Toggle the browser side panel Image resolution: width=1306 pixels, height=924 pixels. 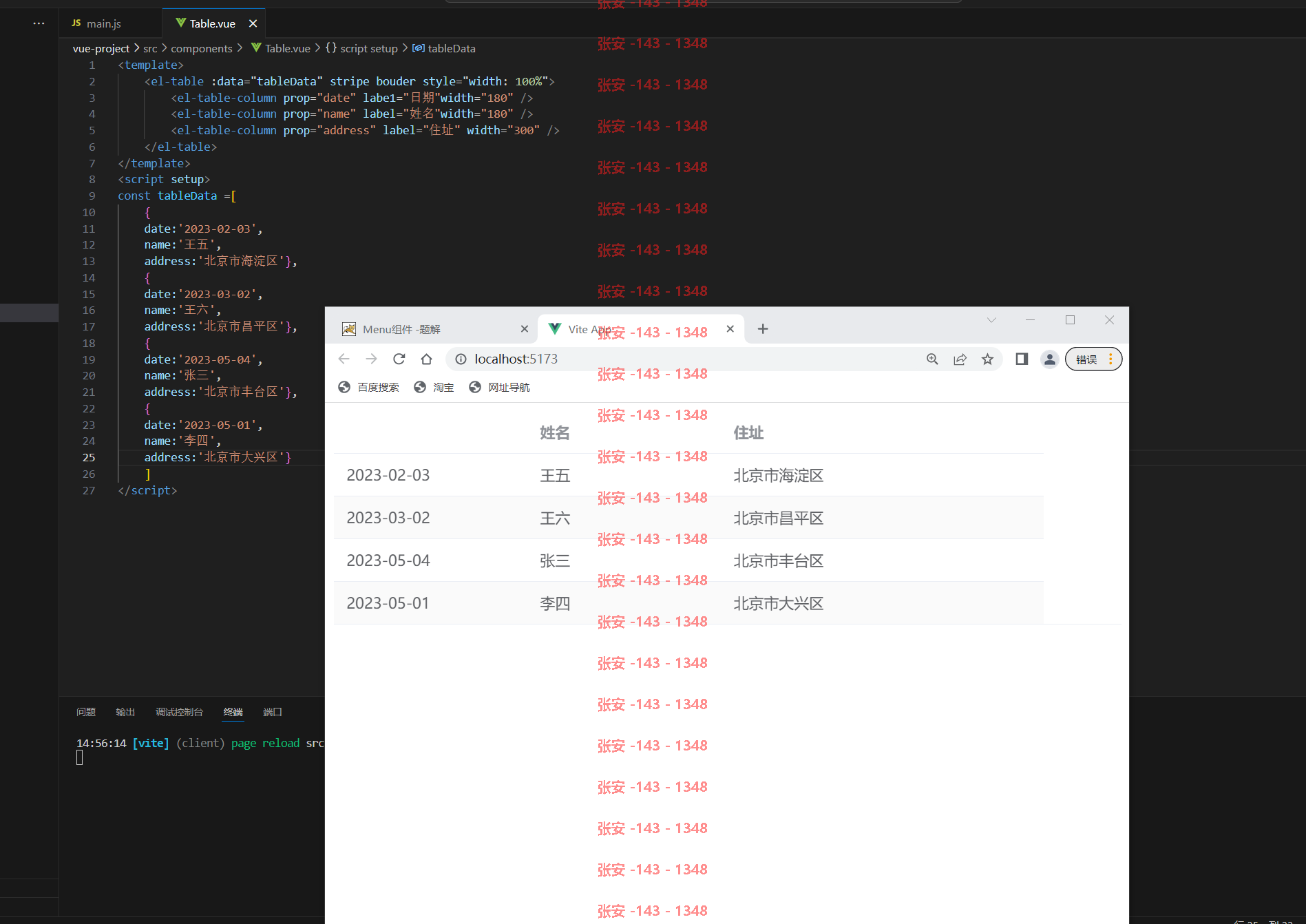pos(1022,359)
